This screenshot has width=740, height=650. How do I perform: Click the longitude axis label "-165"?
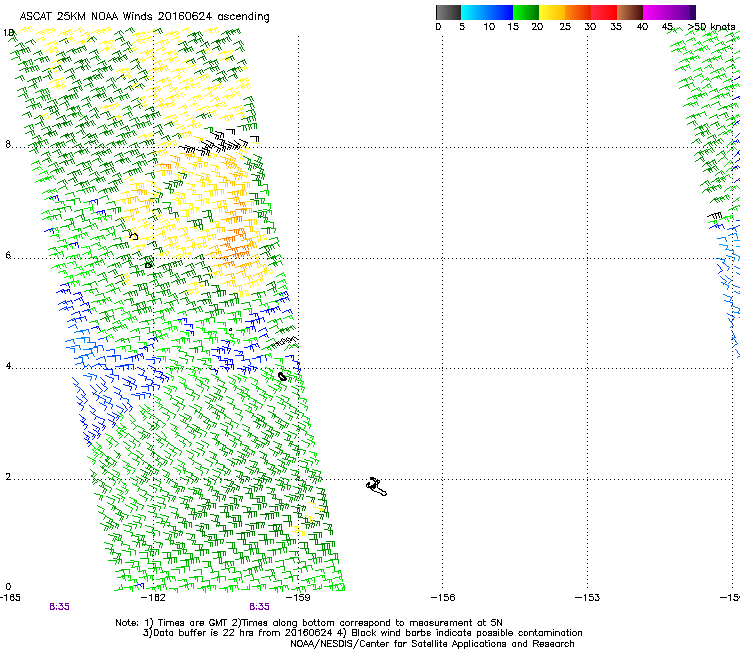point(10,598)
